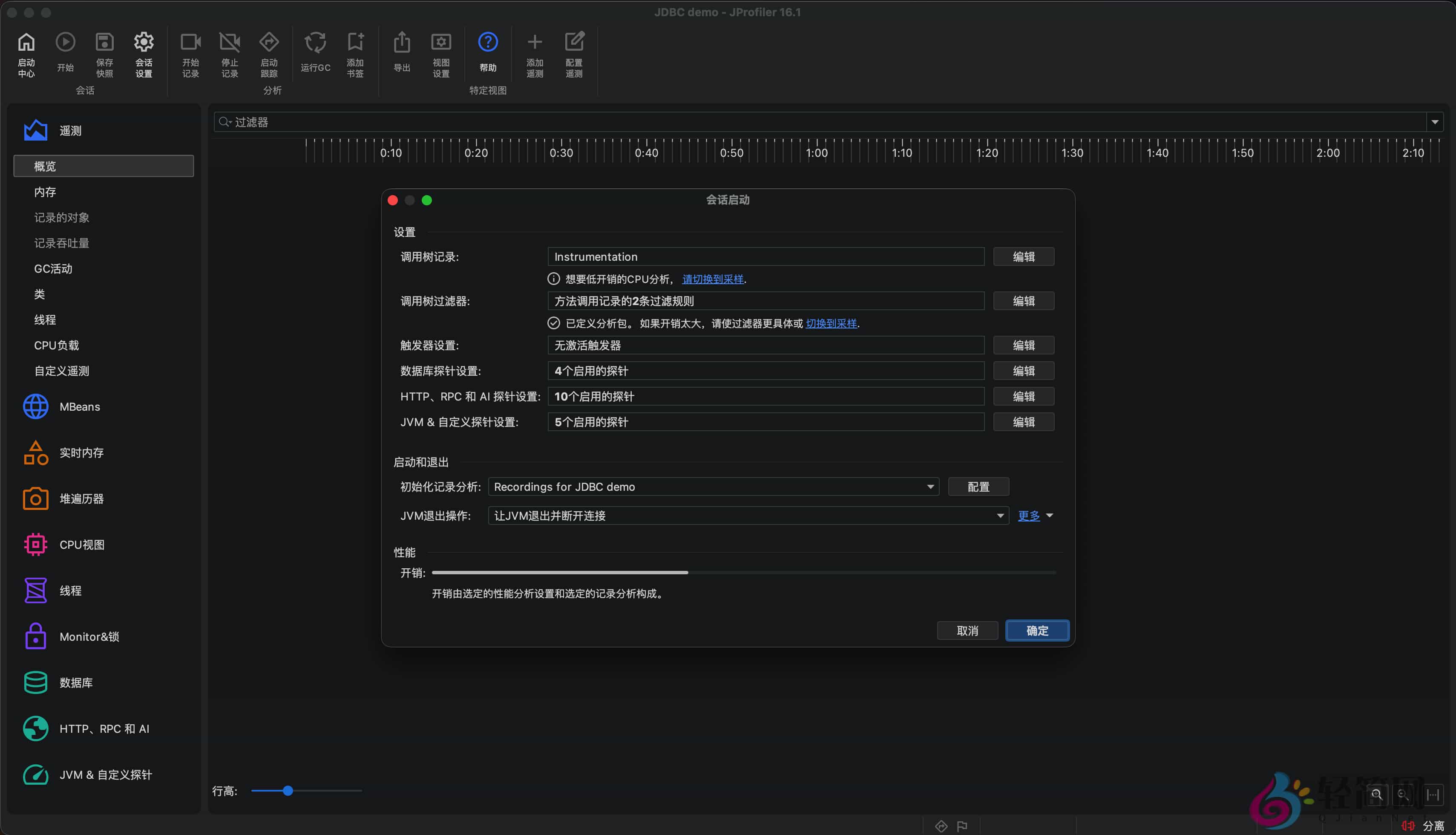This screenshot has width=1456, height=835.
Task: Click 编辑 for 调用树记录
Action: point(1024,256)
